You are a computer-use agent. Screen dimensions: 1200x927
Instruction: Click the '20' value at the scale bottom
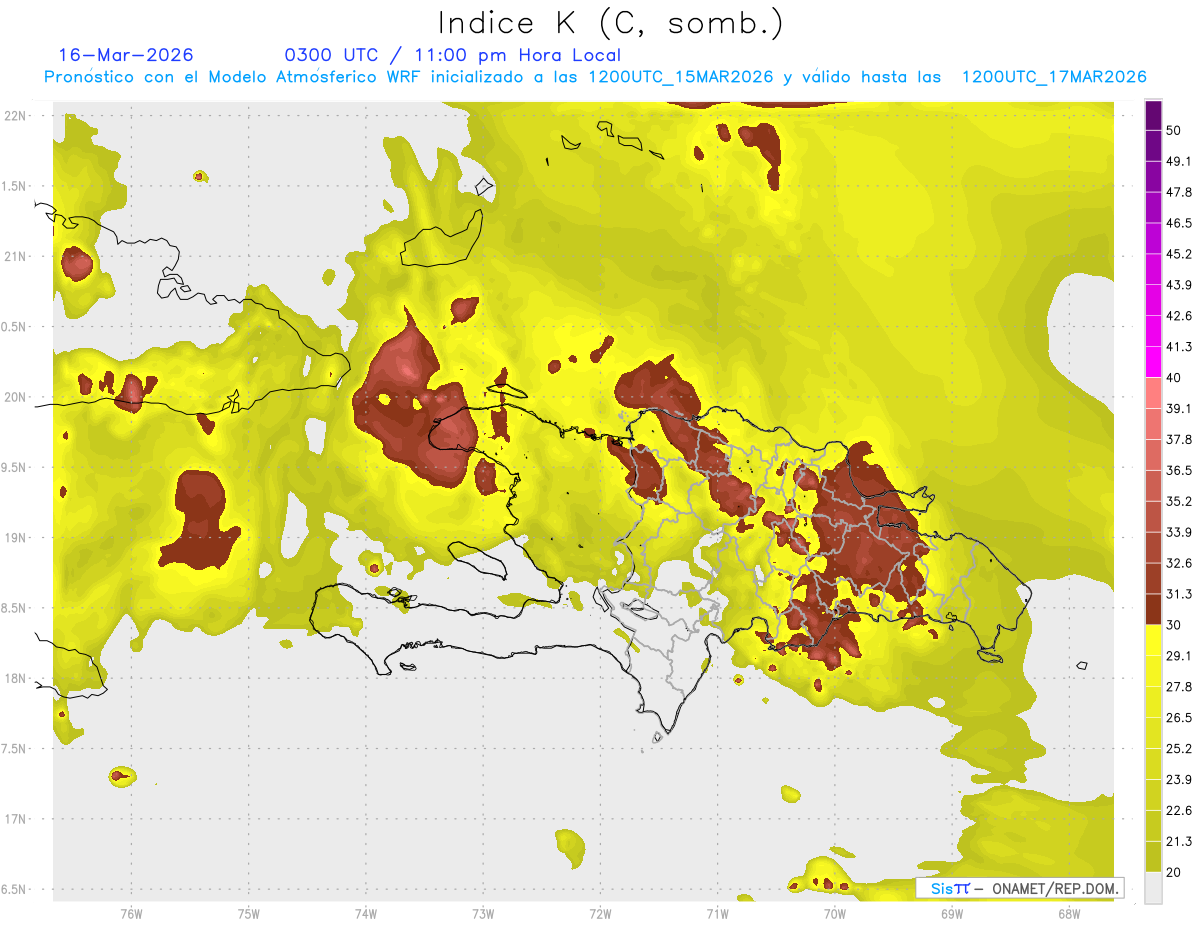(x=1175, y=873)
